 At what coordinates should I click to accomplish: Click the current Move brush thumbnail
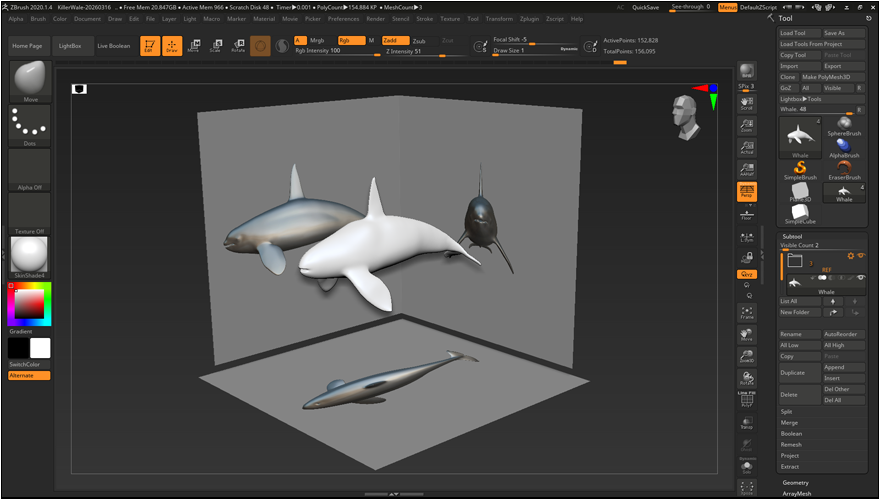click(x=29, y=80)
